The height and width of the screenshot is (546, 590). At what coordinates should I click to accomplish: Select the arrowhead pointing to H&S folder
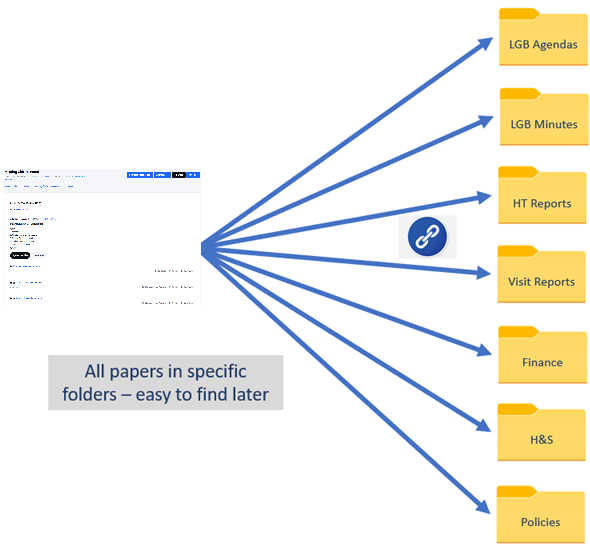click(484, 425)
